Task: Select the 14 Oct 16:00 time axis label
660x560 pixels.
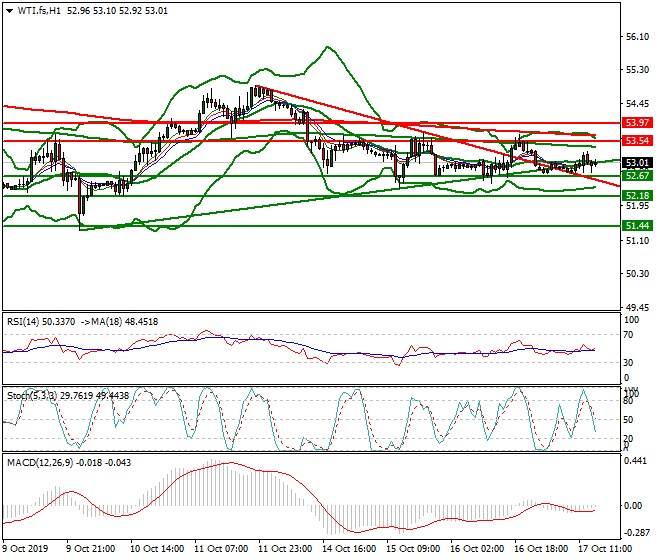Action: pyautogui.click(x=349, y=549)
